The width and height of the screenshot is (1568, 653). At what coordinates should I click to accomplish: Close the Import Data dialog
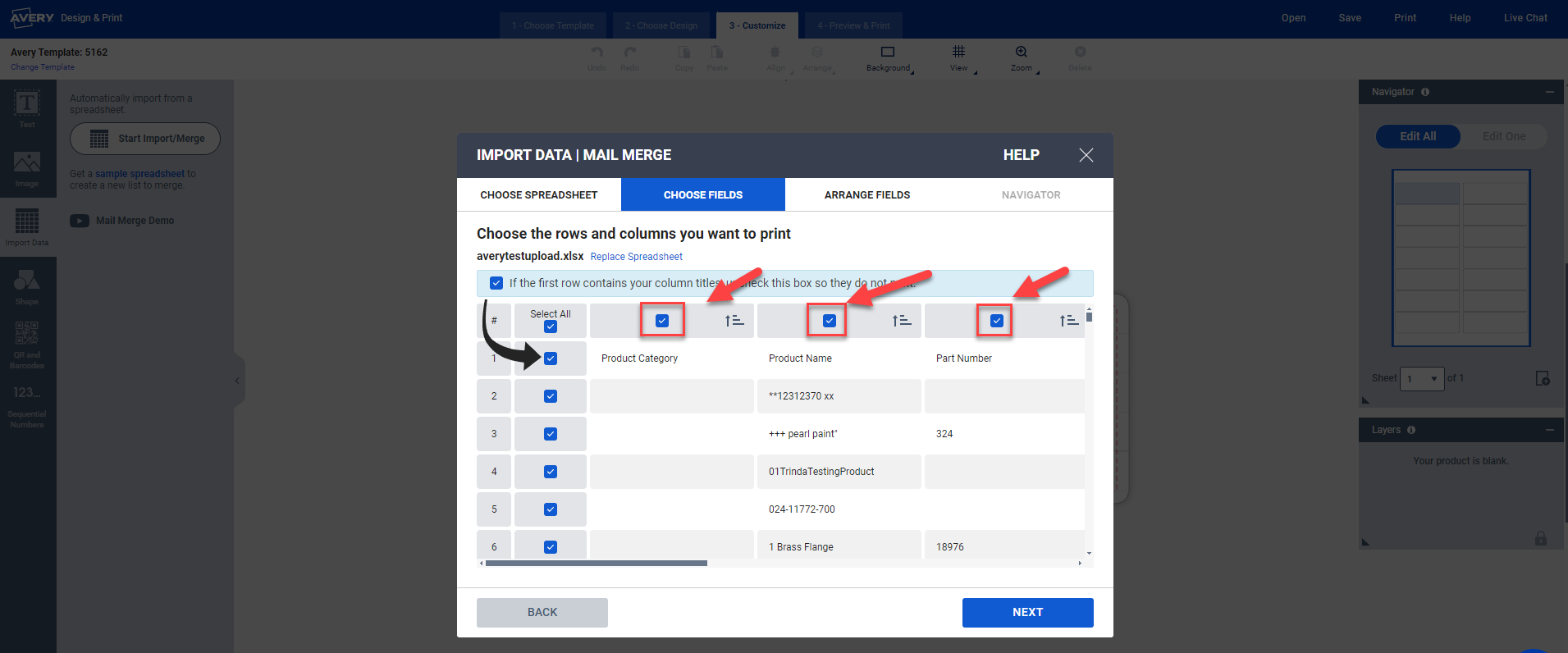point(1086,155)
